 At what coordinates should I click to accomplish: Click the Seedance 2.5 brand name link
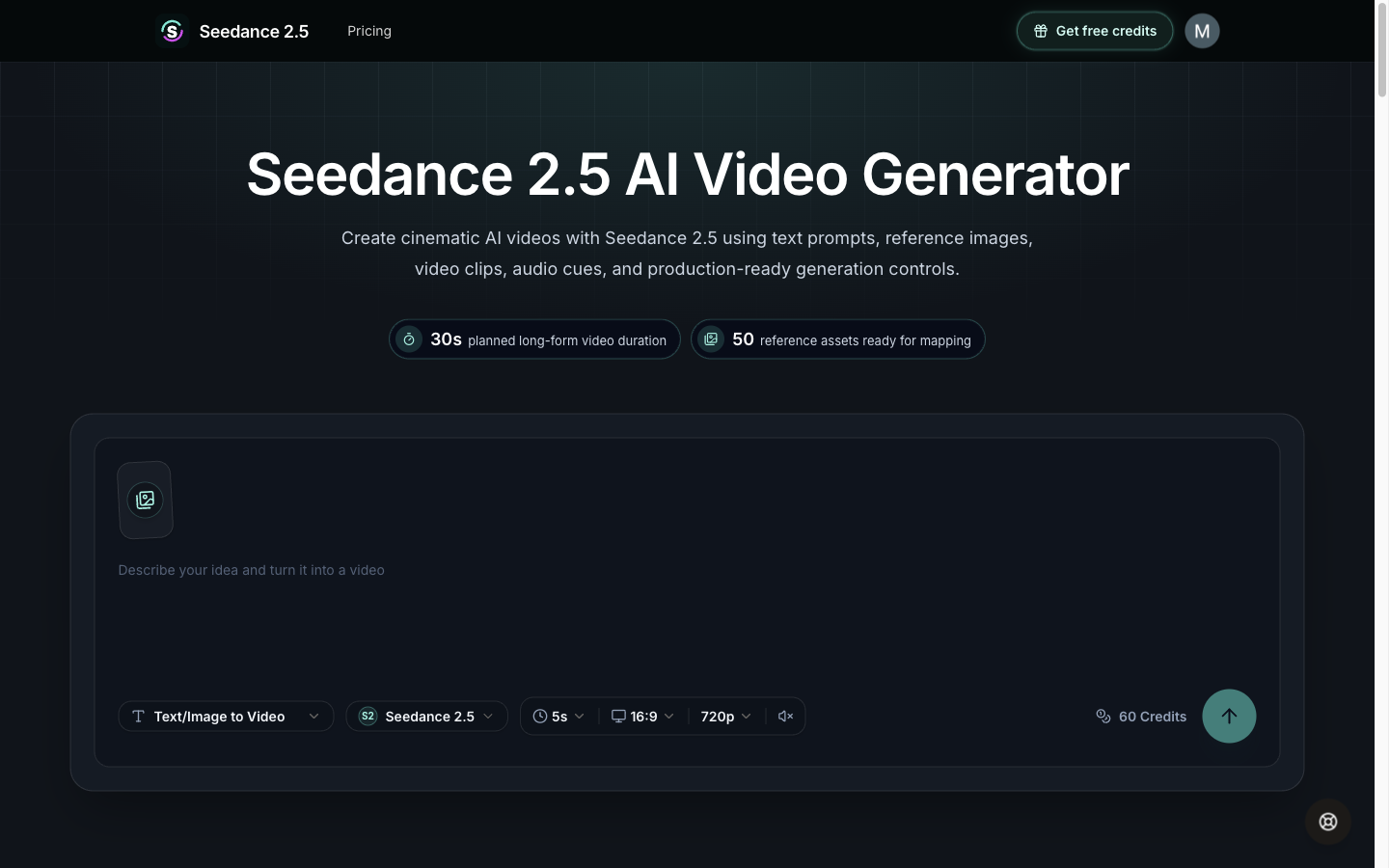pyautogui.click(x=254, y=31)
